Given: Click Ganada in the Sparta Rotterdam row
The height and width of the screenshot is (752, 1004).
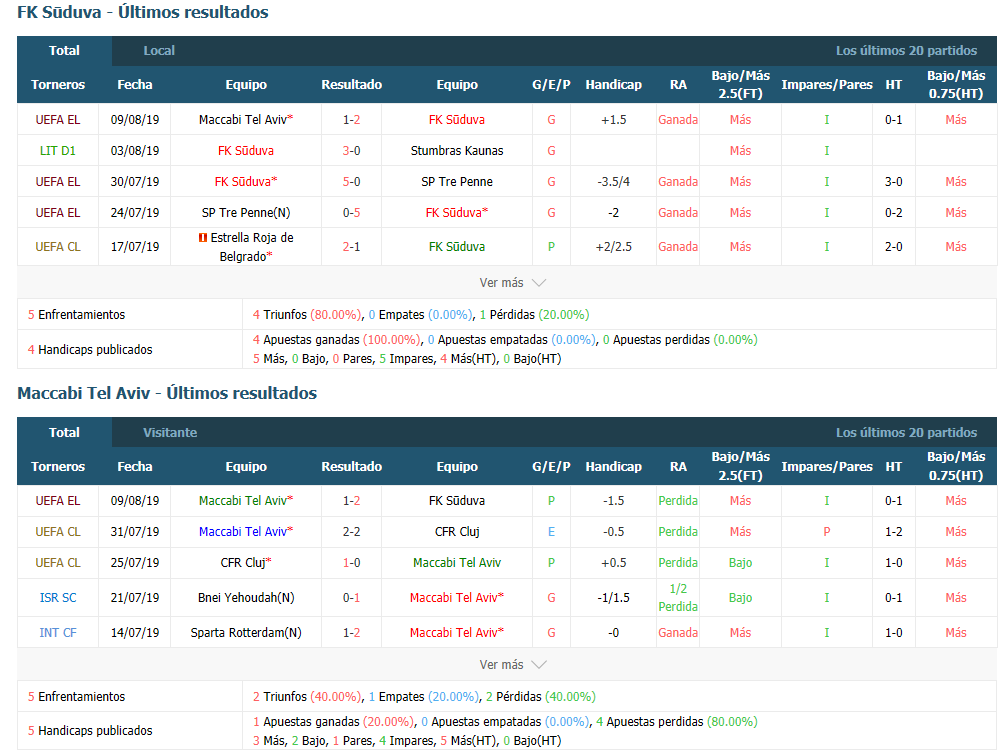Looking at the screenshot, I should point(678,633).
